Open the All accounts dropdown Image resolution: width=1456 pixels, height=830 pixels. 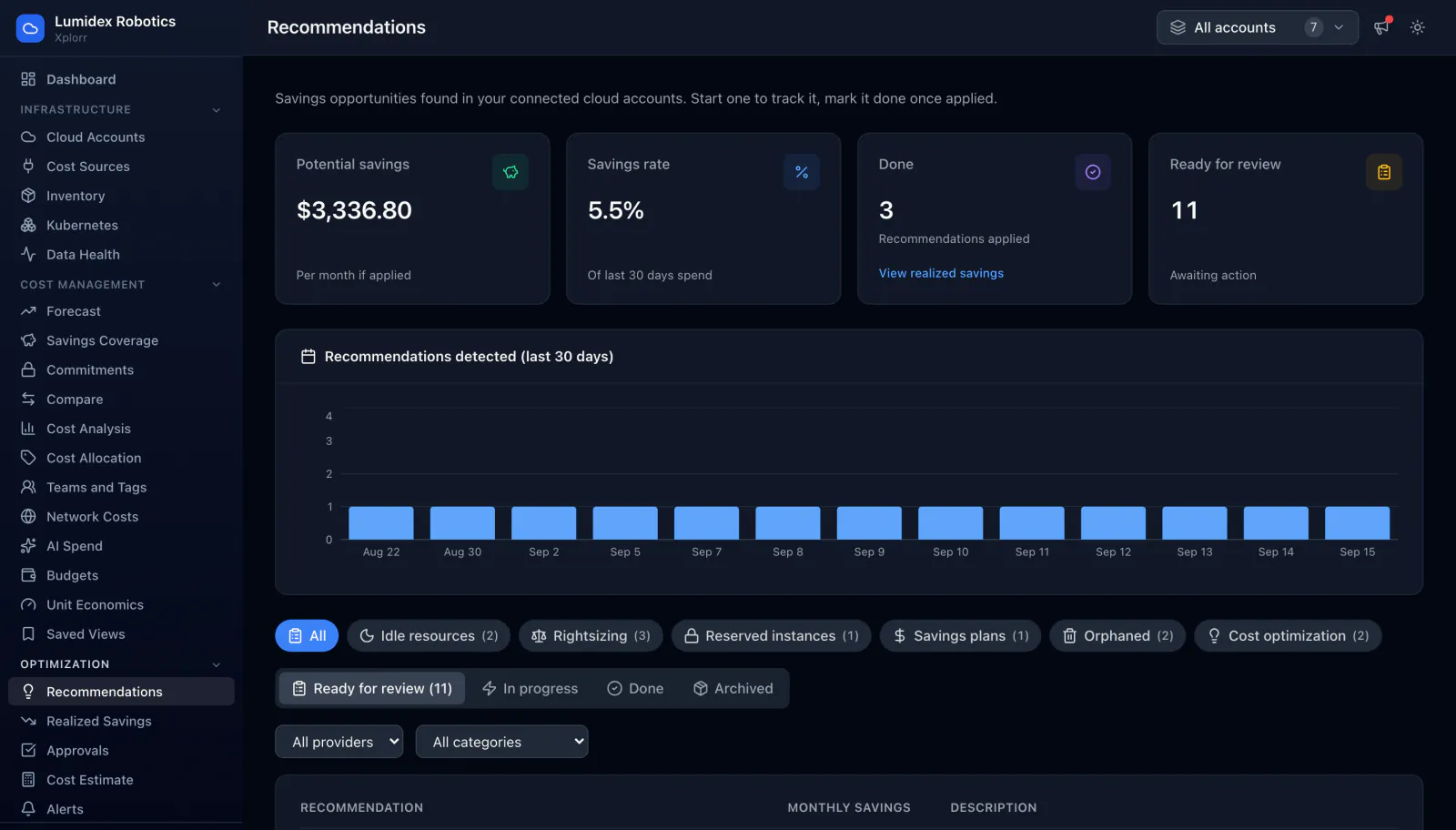(x=1258, y=27)
